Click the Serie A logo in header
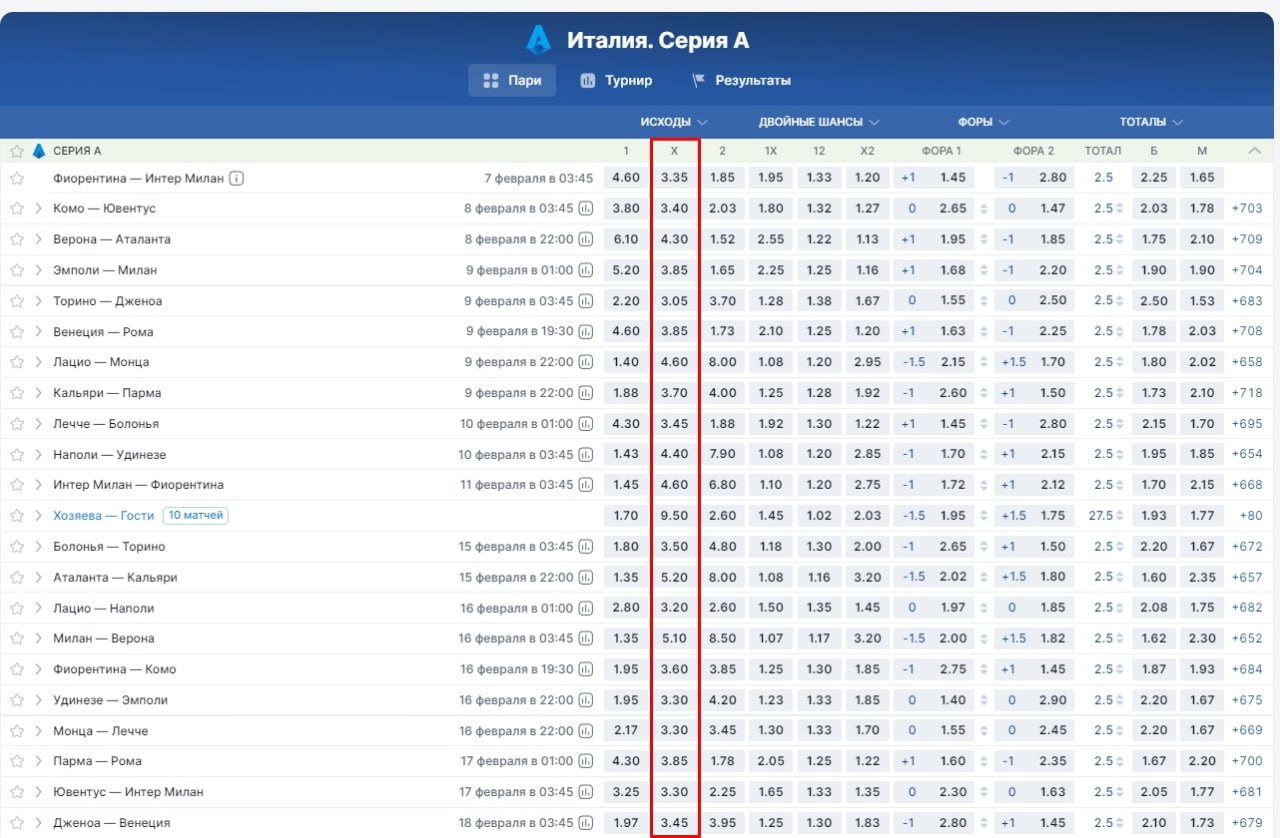The image size is (1280, 838). point(539,40)
